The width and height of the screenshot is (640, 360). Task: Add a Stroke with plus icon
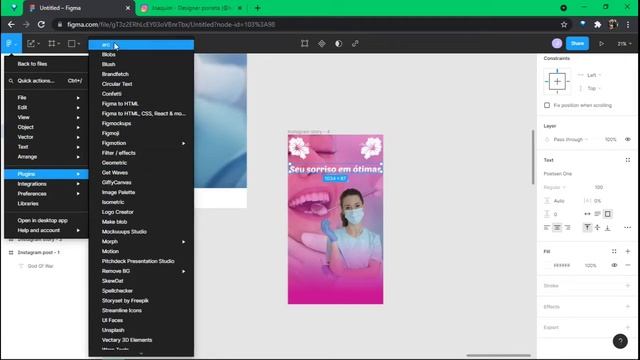pos(628,286)
